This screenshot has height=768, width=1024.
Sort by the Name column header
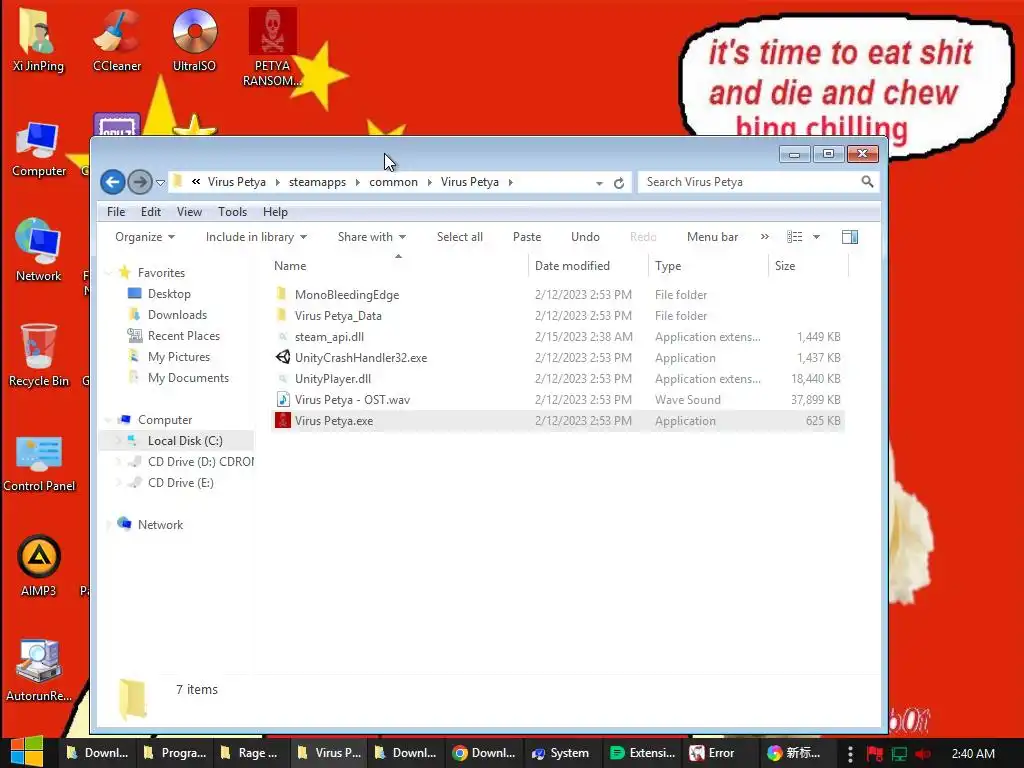click(398, 265)
